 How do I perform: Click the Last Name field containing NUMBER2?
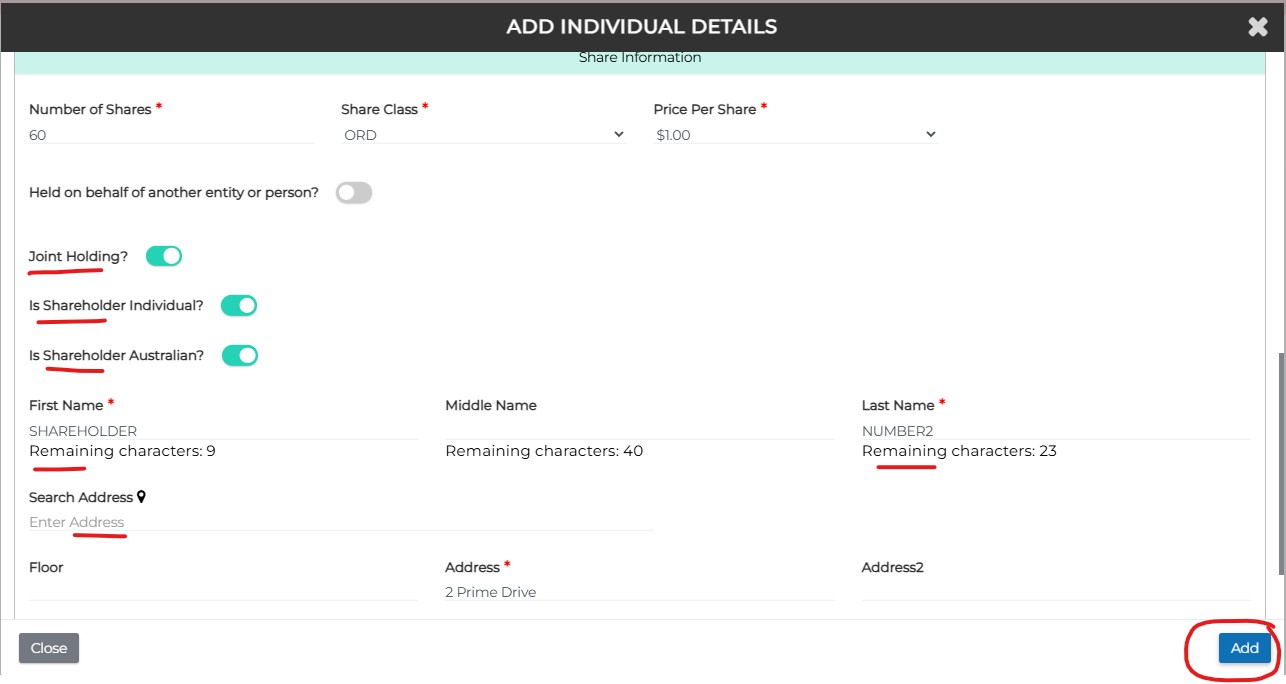[x=1055, y=431]
